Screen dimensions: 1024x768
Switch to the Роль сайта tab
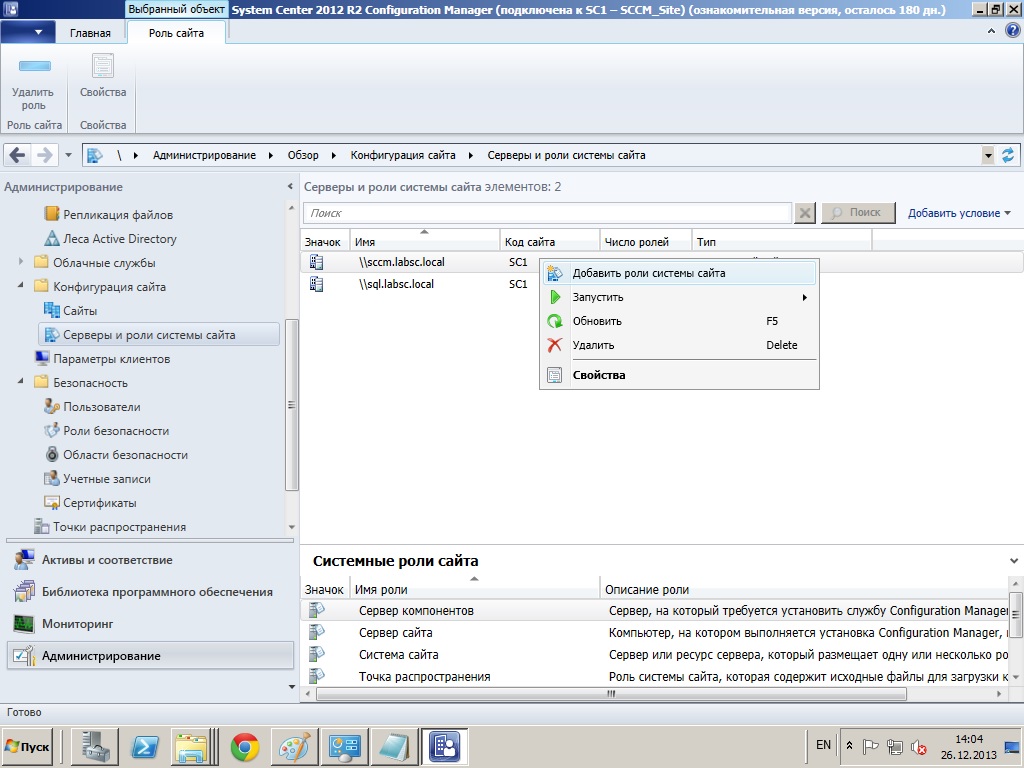pos(176,33)
